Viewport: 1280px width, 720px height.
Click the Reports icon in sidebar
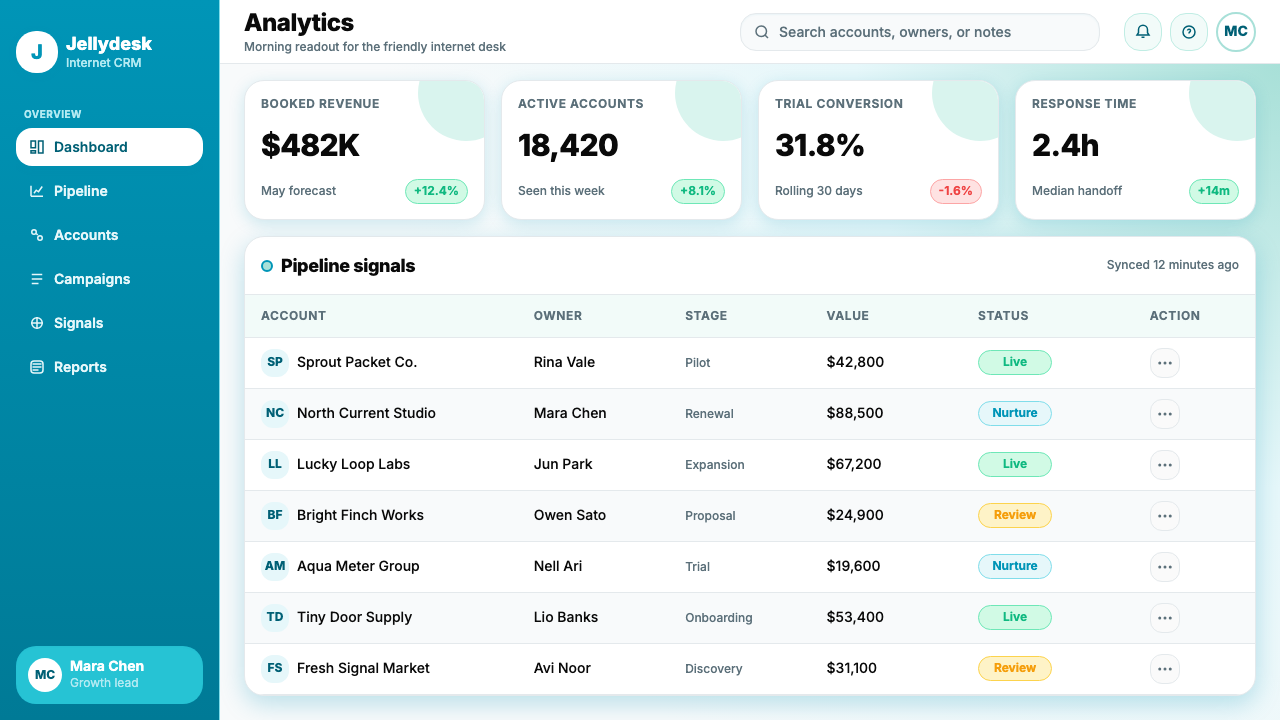tap(37, 367)
